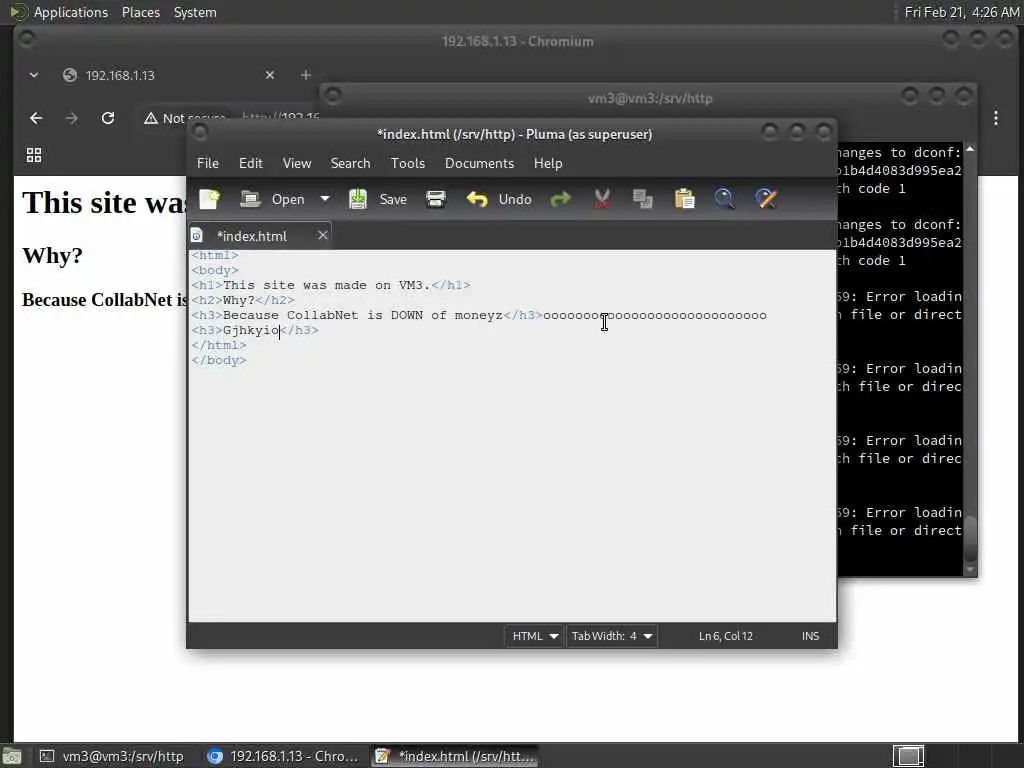Switch to Chromium taskbar item
The image size is (1024, 768).
tap(282, 756)
